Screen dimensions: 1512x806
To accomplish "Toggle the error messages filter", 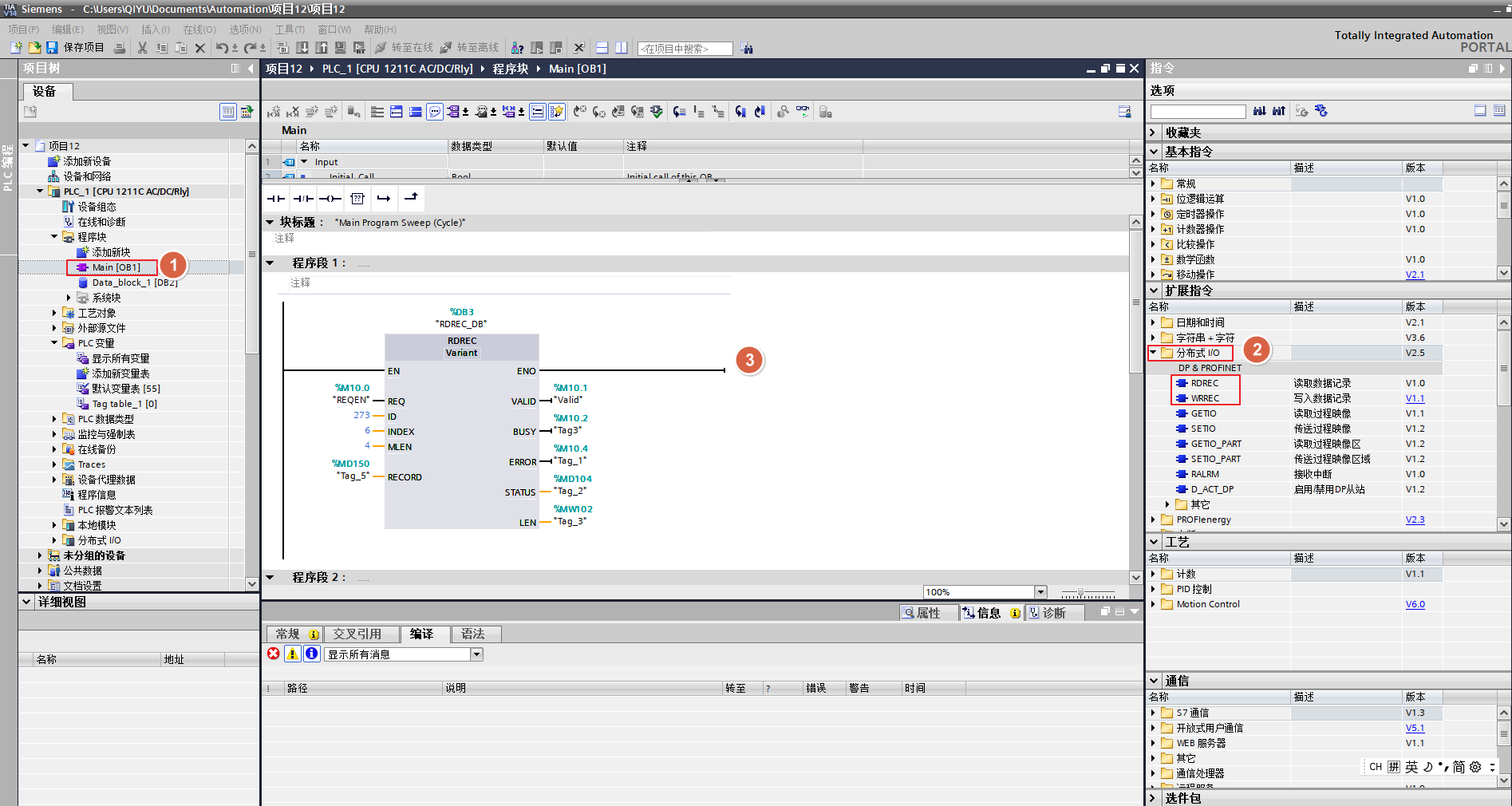I will click(274, 654).
